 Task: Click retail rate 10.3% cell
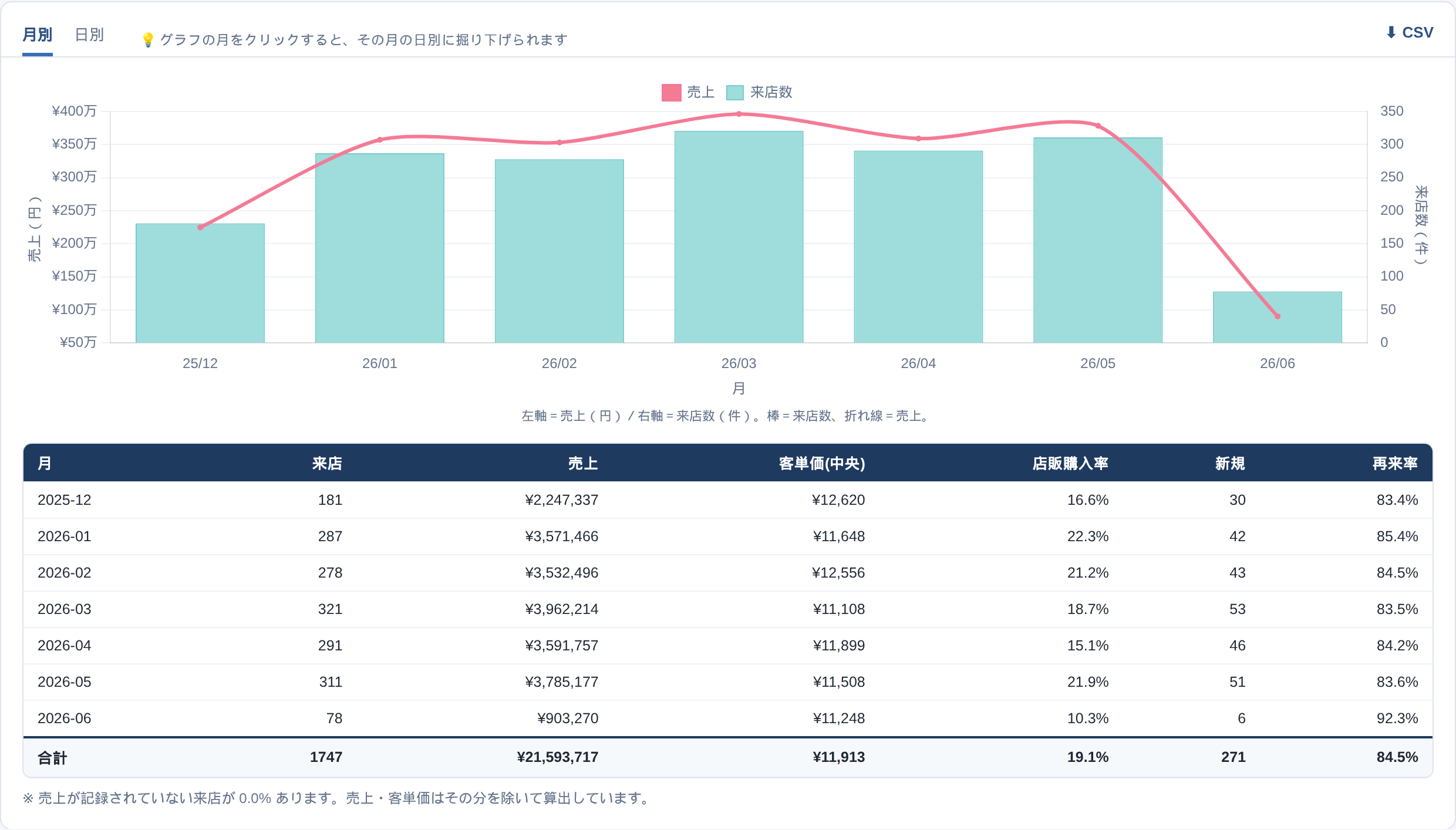(x=1088, y=718)
